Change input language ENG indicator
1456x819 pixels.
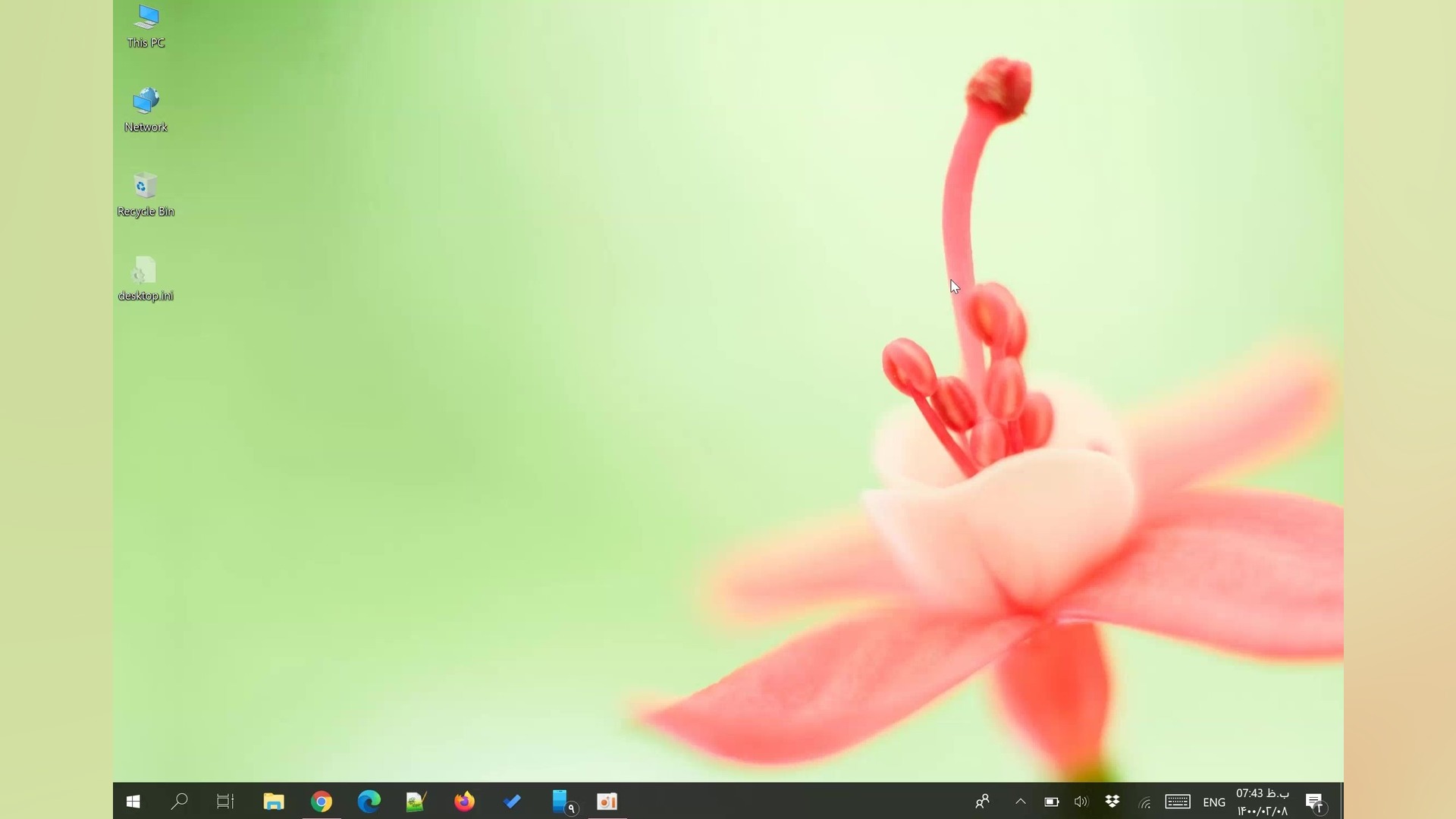coord(1214,802)
